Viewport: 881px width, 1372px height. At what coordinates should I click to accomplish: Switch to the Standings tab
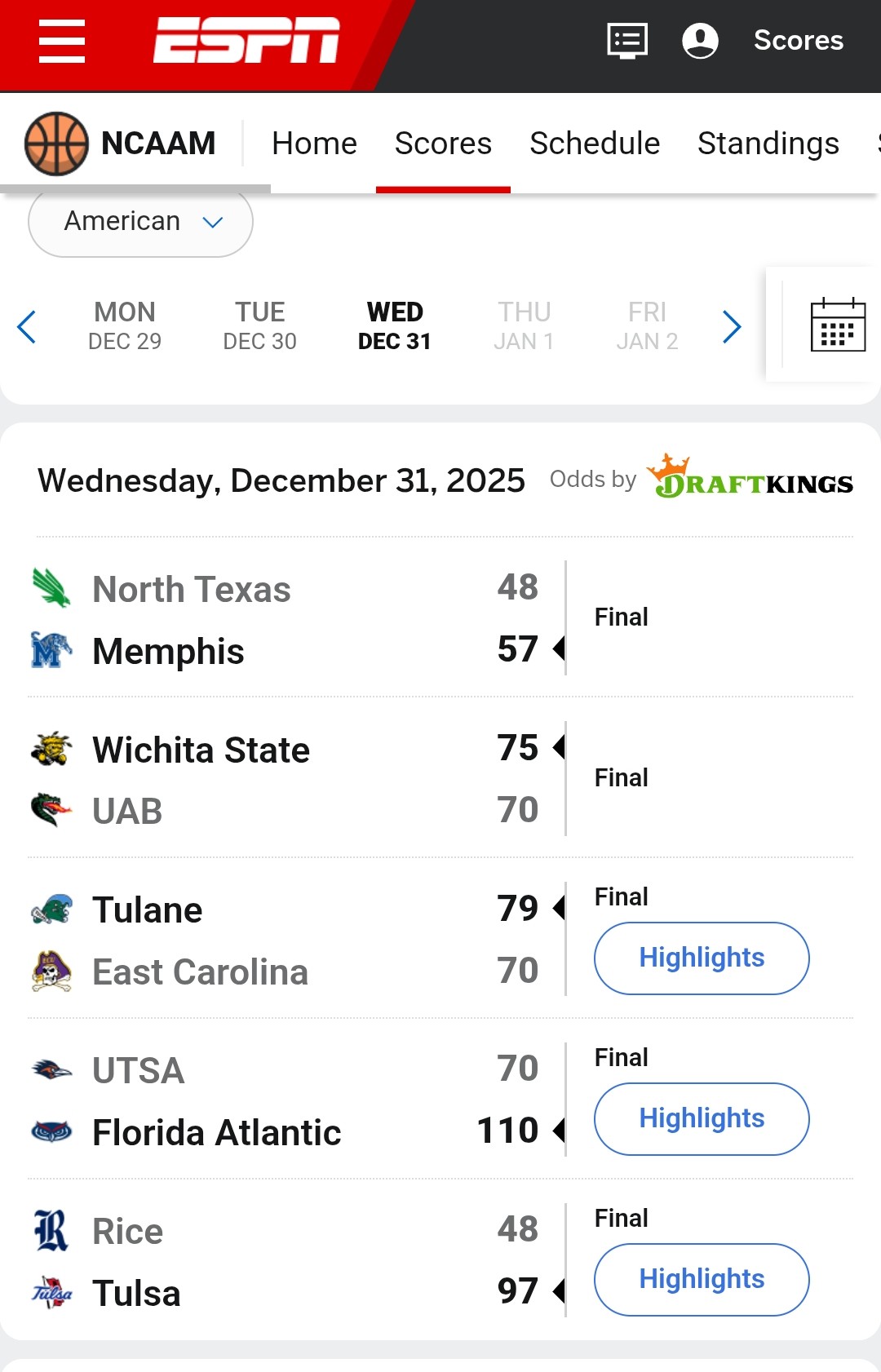coord(768,144)
